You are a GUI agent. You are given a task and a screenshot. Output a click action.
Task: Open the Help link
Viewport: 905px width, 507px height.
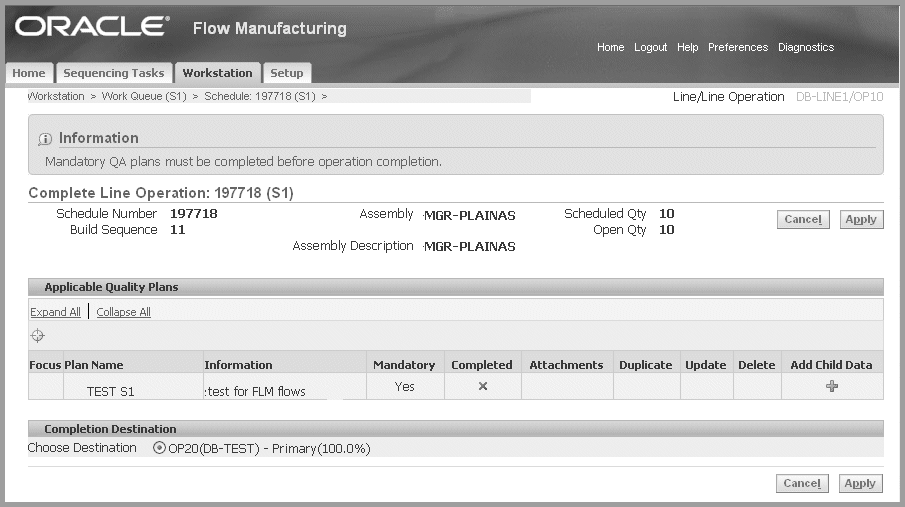[x=687, y=47]
